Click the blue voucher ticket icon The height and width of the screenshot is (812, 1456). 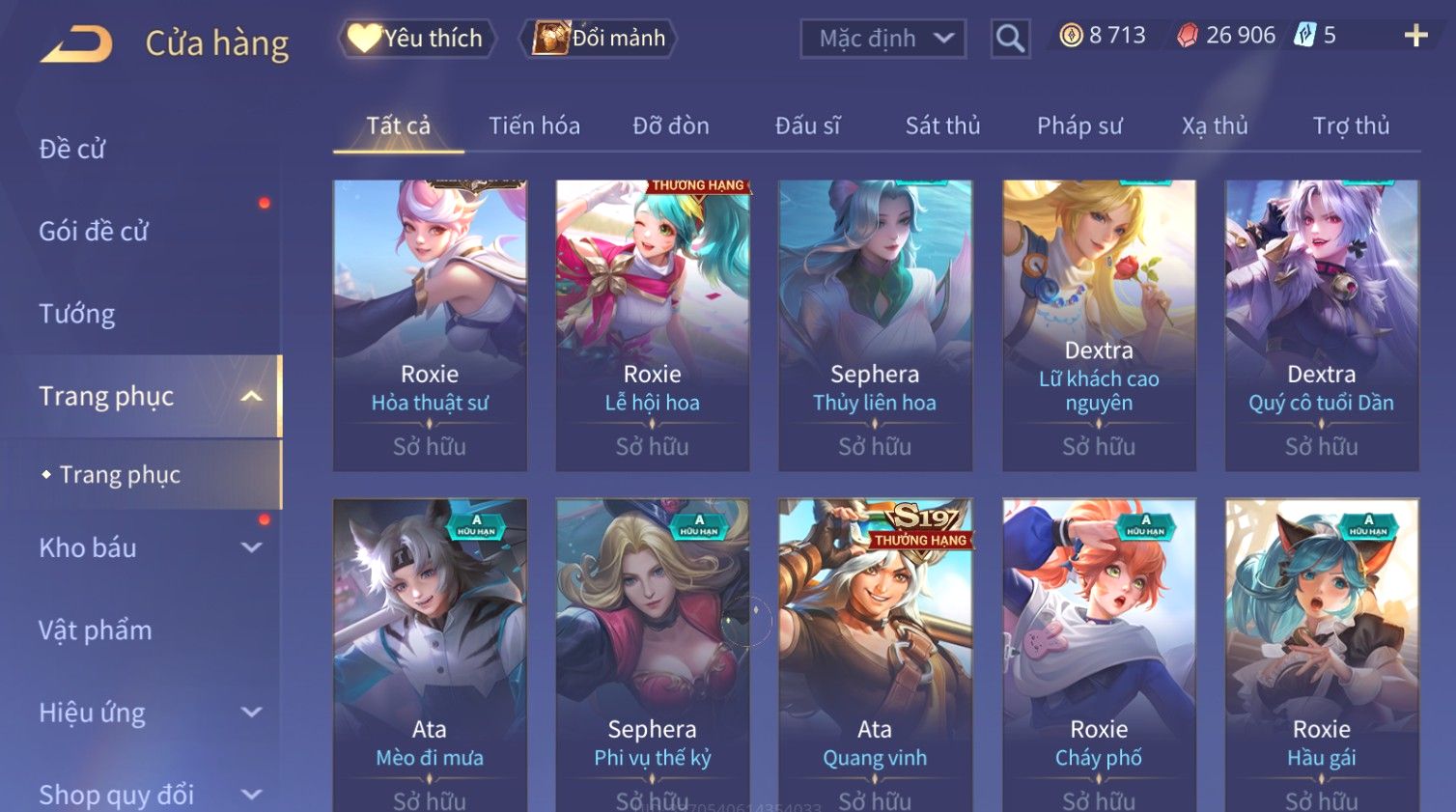(x=1305, y=36)
